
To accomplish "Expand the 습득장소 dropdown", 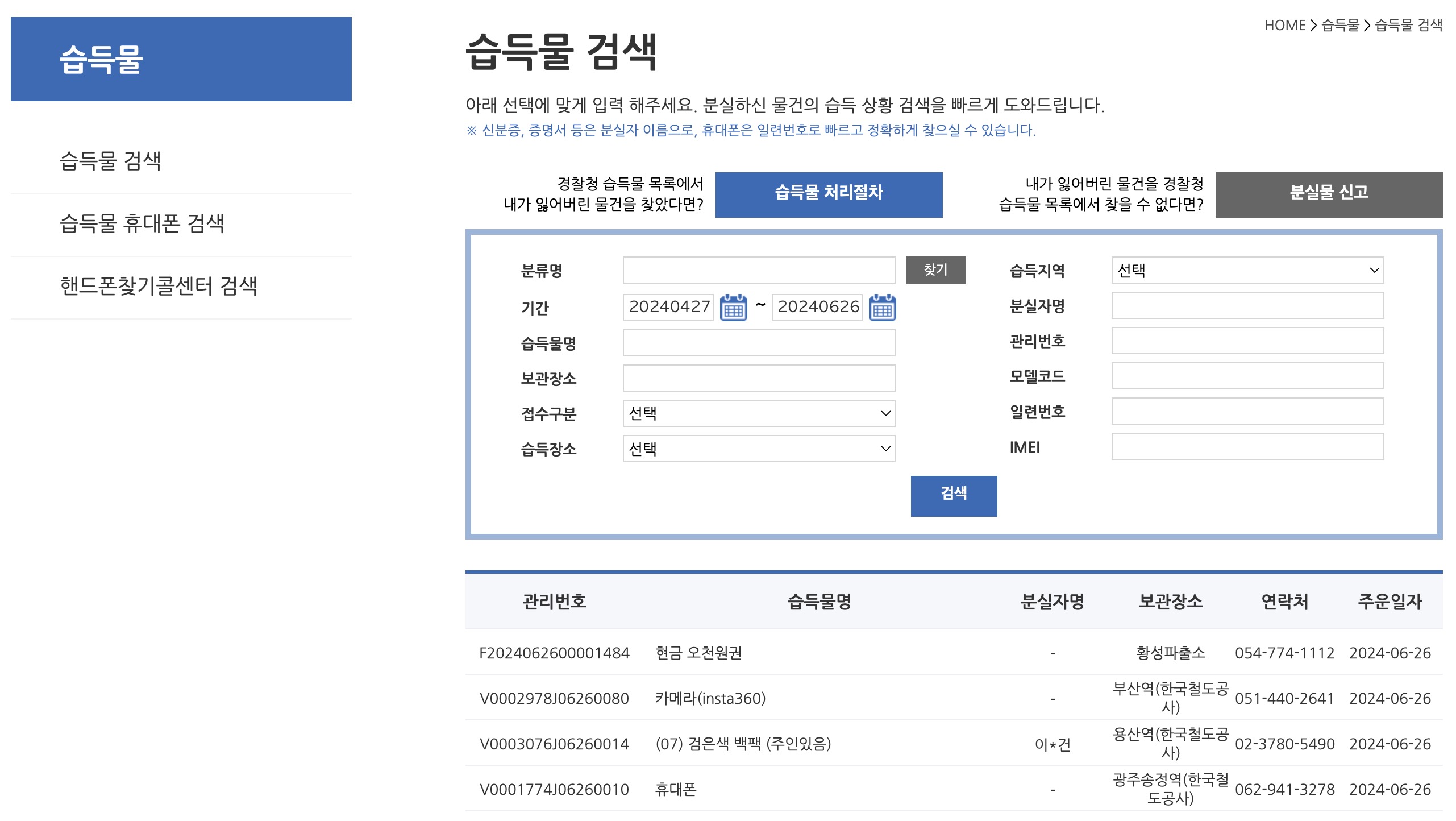I will pos(758,449).
